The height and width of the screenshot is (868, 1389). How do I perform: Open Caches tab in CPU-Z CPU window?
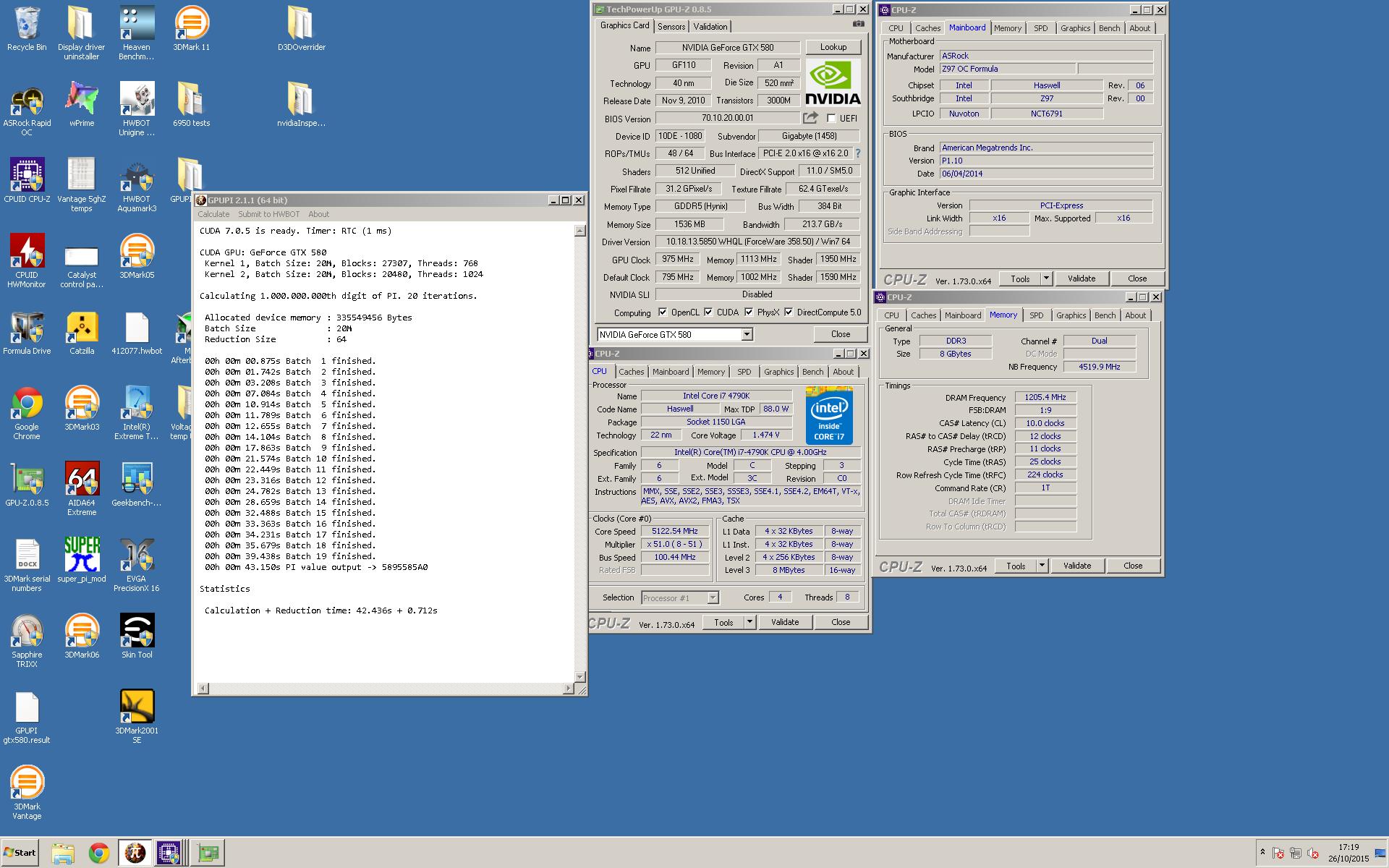[631, 372]
